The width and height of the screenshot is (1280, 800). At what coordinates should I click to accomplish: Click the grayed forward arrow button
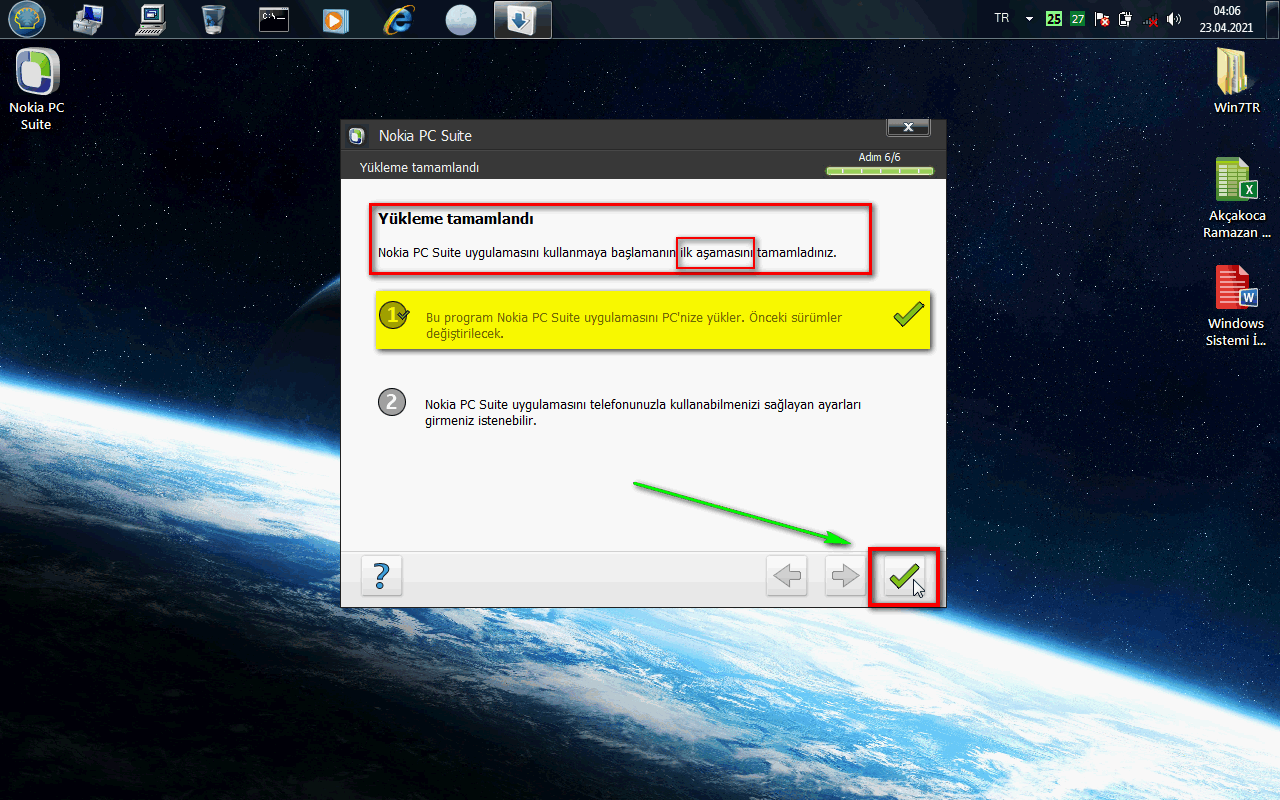point(845,576)
